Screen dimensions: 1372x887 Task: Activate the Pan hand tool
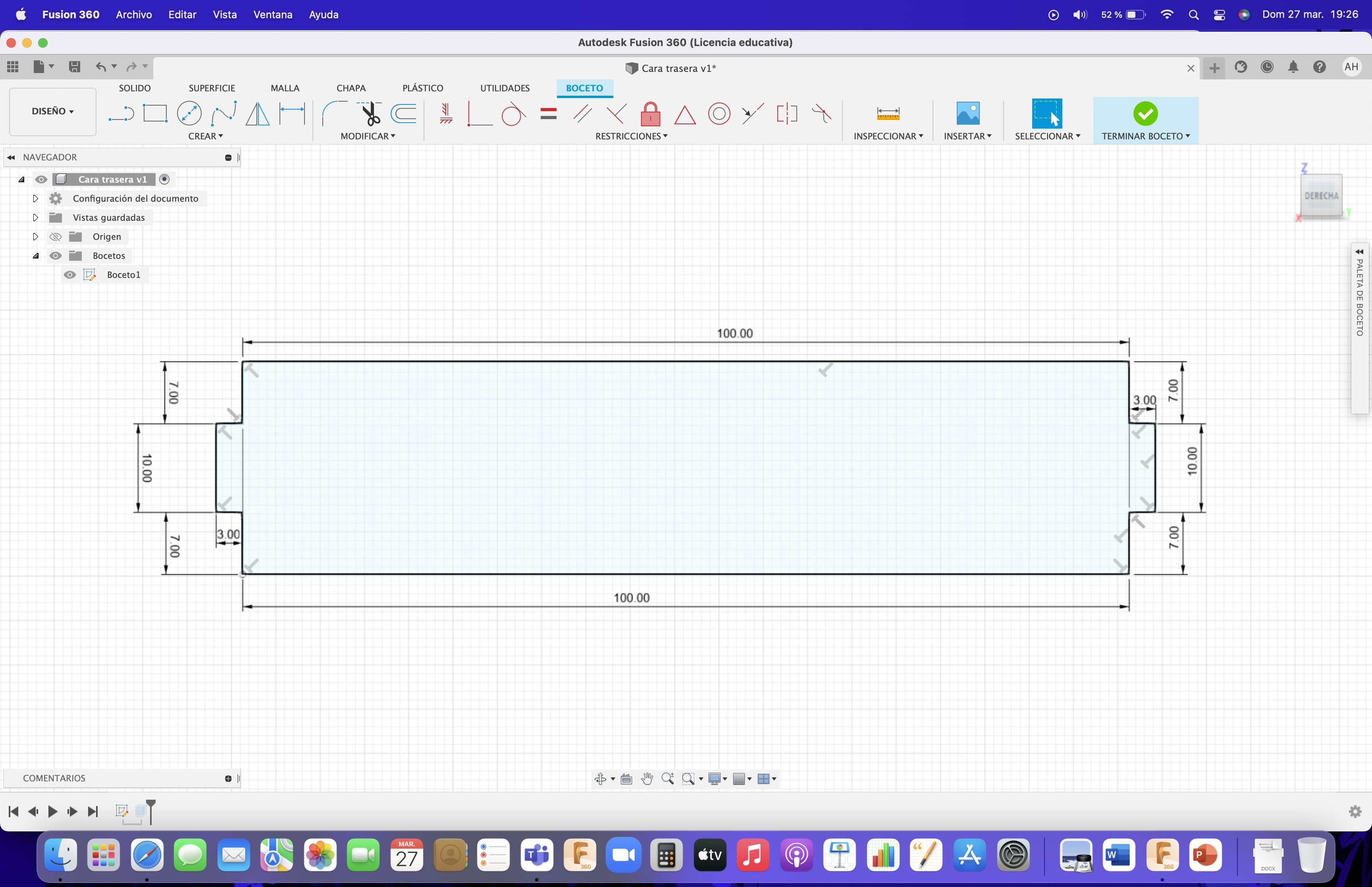[647, 779]
